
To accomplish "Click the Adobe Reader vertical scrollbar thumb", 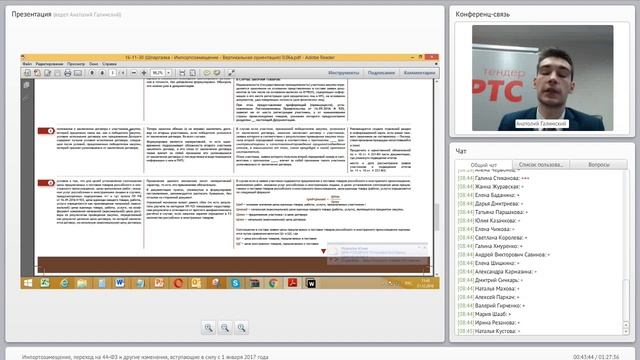I will pyautogui.click(x=436, y=217).
